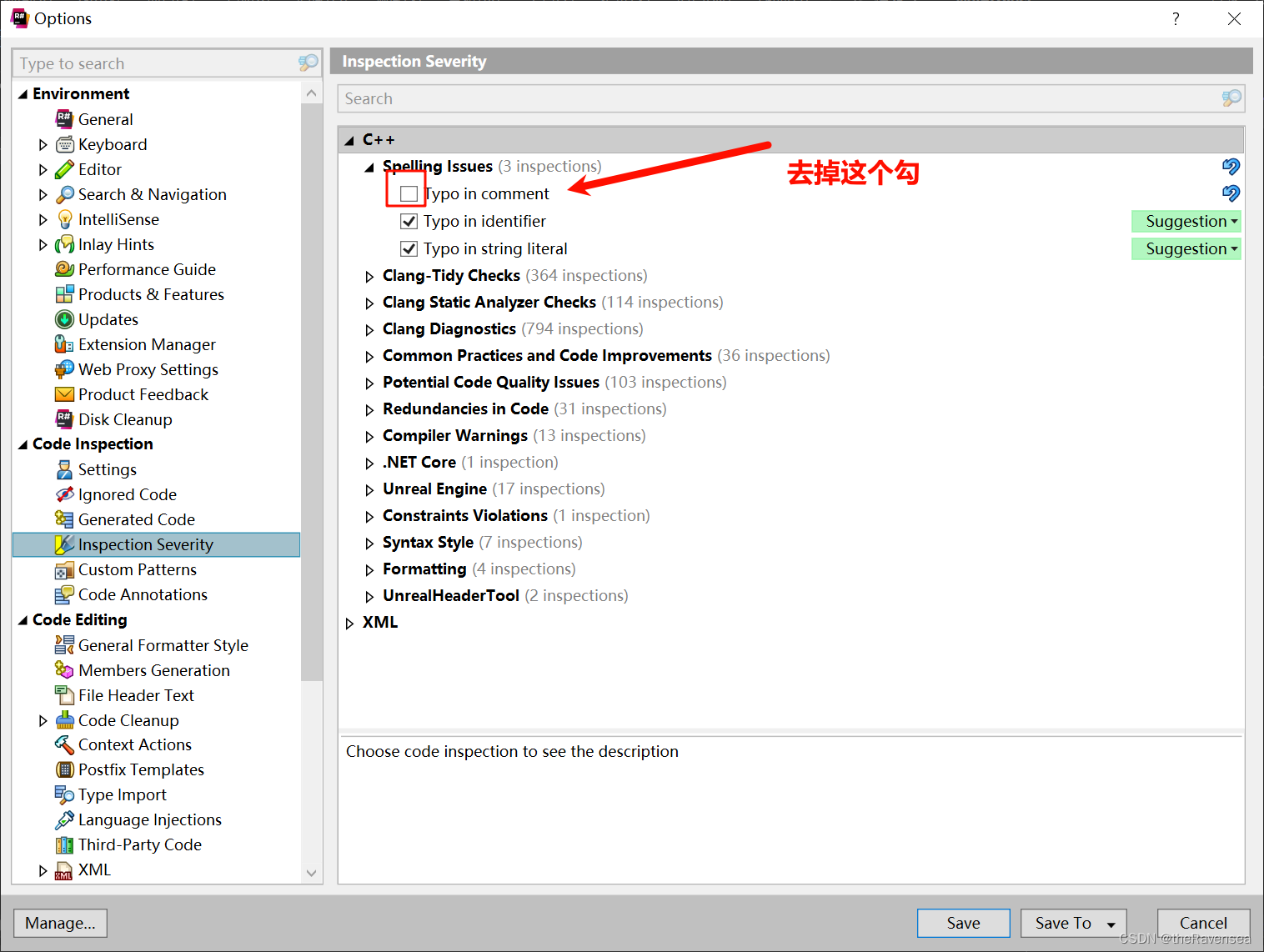Open help with the question mark button
Viewport: 1264px width, 952px height.
coord(1176,18)
